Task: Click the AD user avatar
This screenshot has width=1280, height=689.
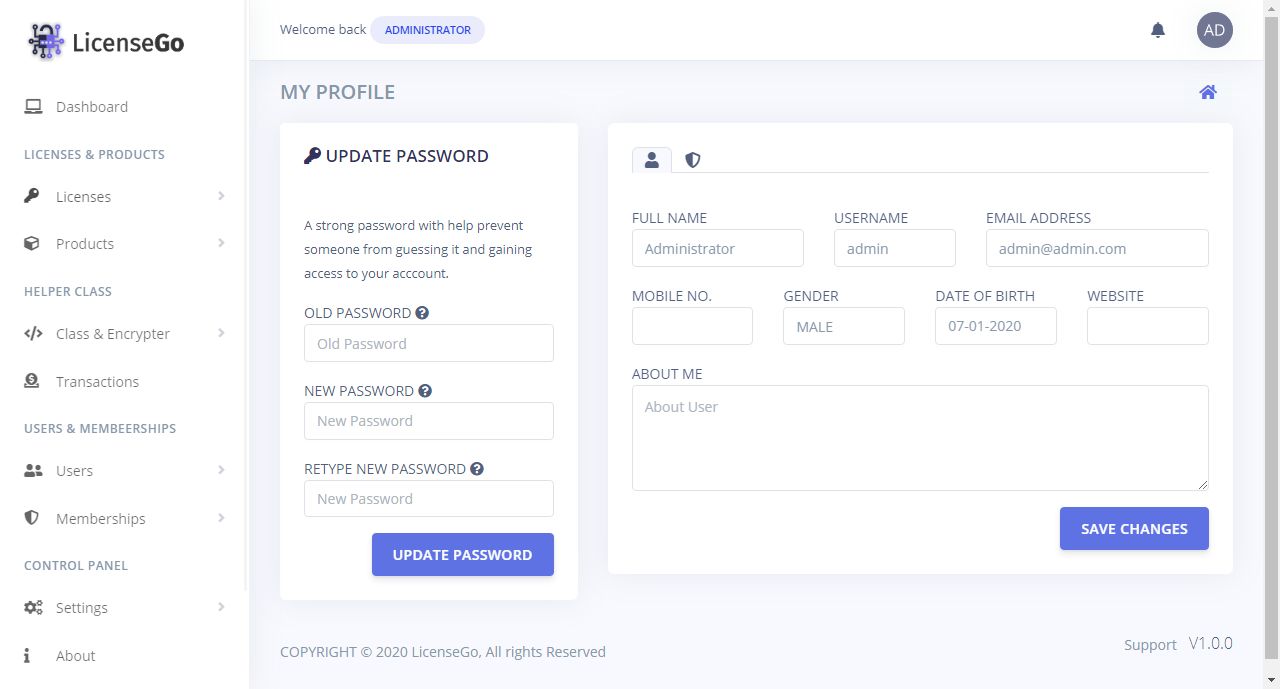Action: [1214, 30]
